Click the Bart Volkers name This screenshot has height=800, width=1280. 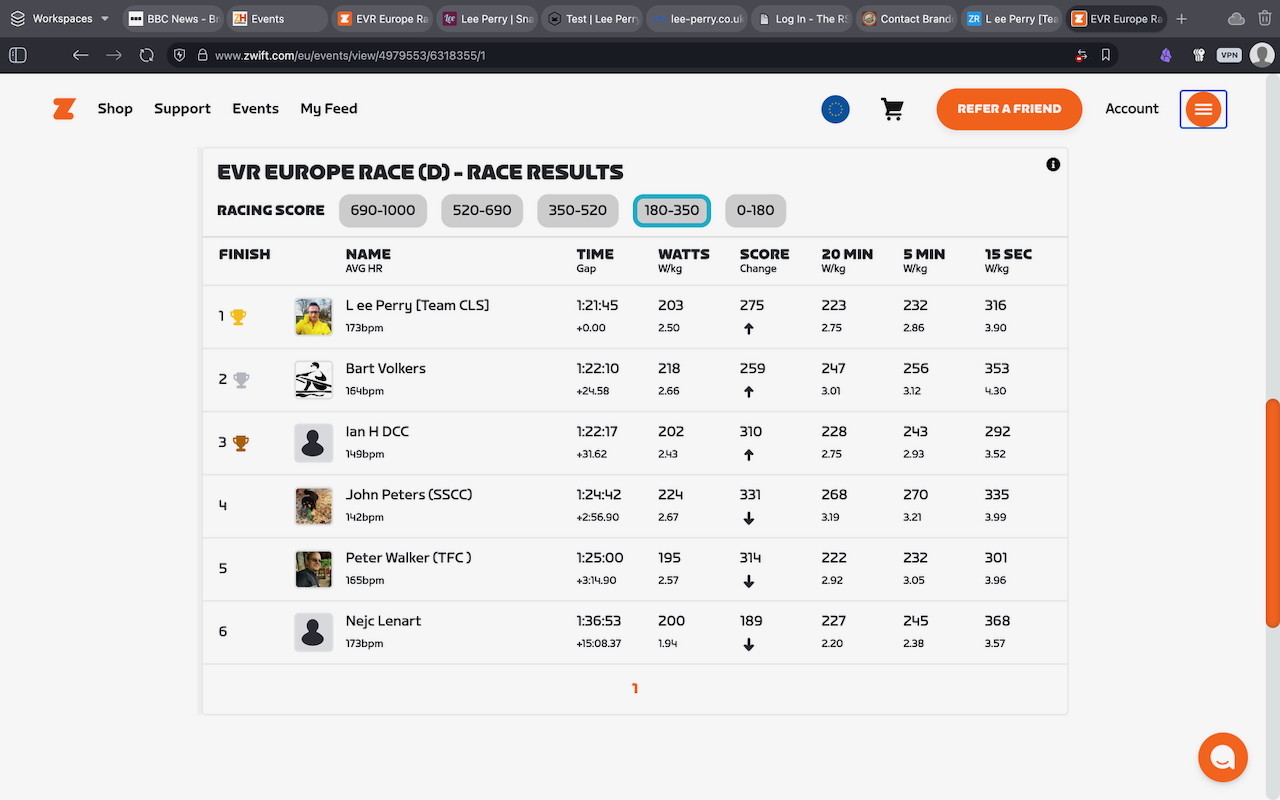click(386, 369)
